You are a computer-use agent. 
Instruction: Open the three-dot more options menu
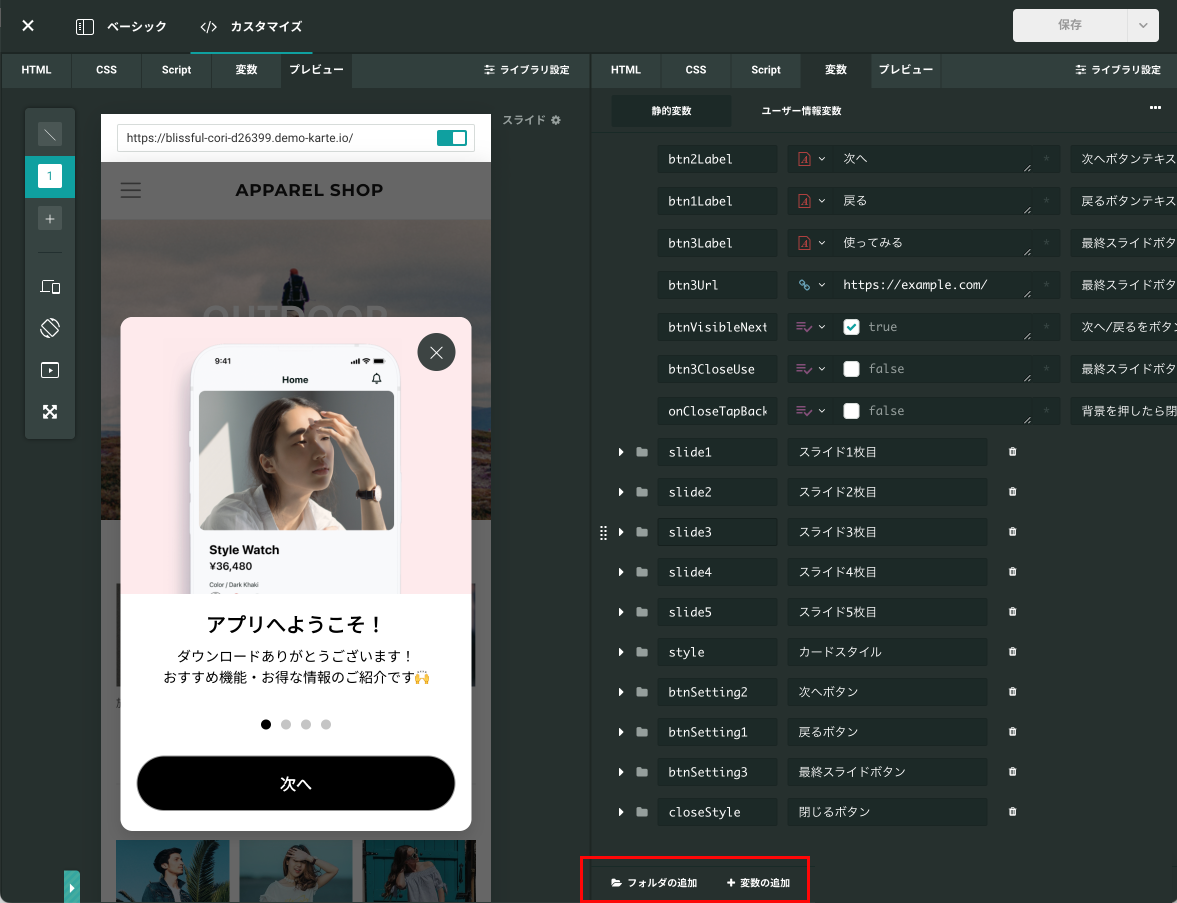1155,108
